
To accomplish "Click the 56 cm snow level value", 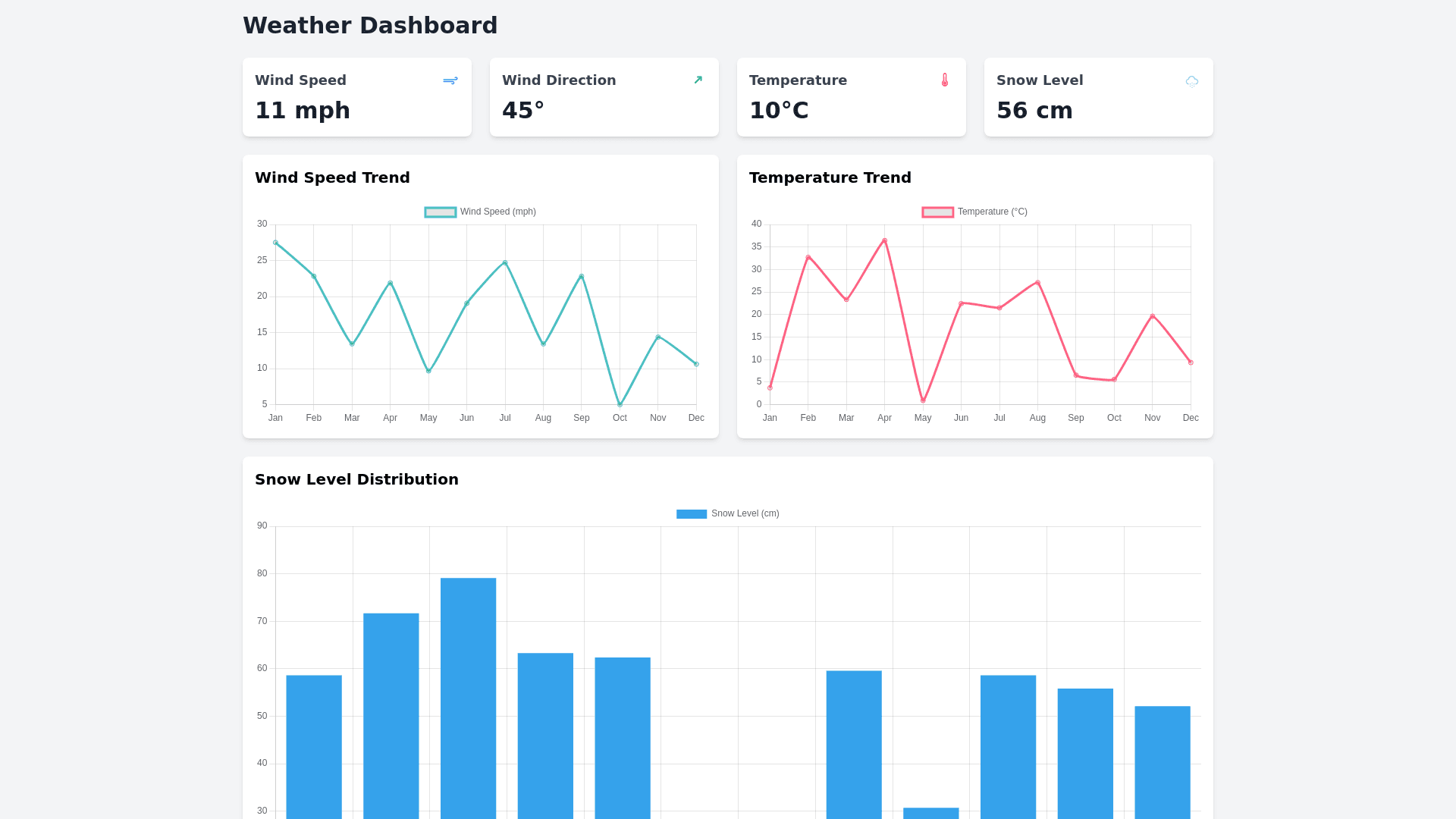I will tap(1034, 111).
